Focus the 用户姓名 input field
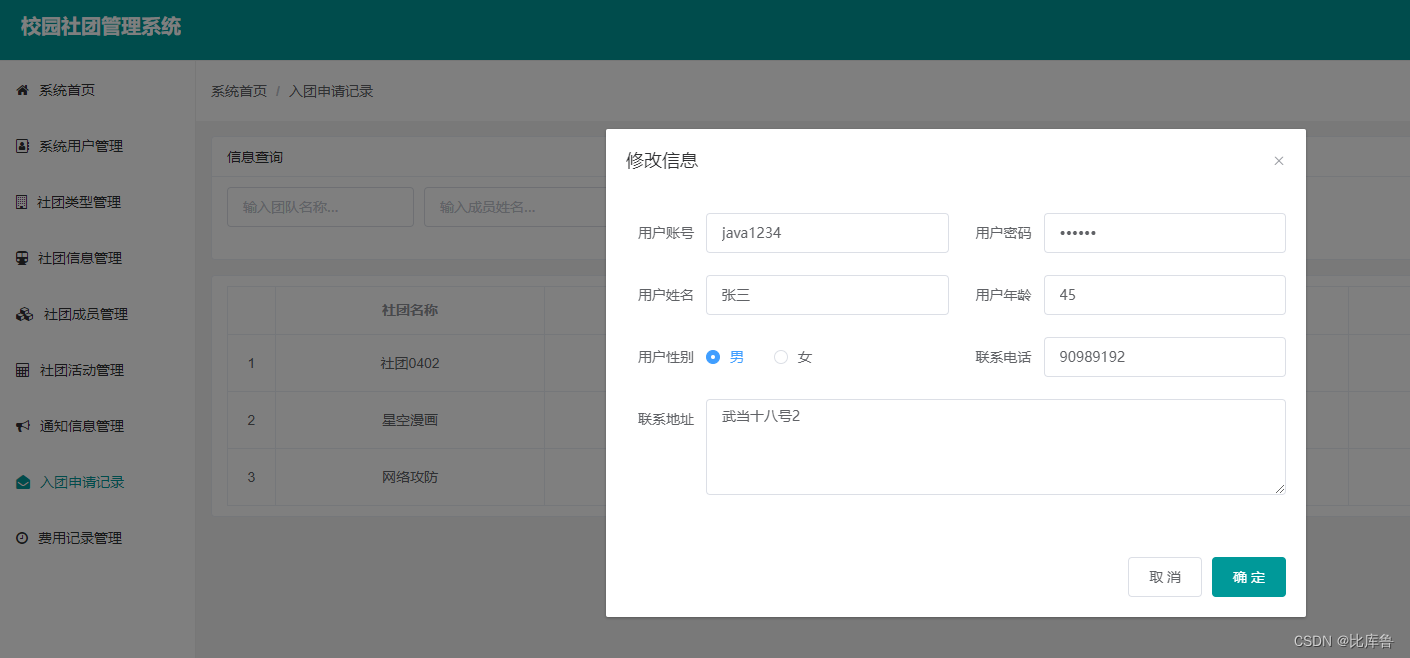The height and width of the screenshot is (658, 1410). point(827,295)
